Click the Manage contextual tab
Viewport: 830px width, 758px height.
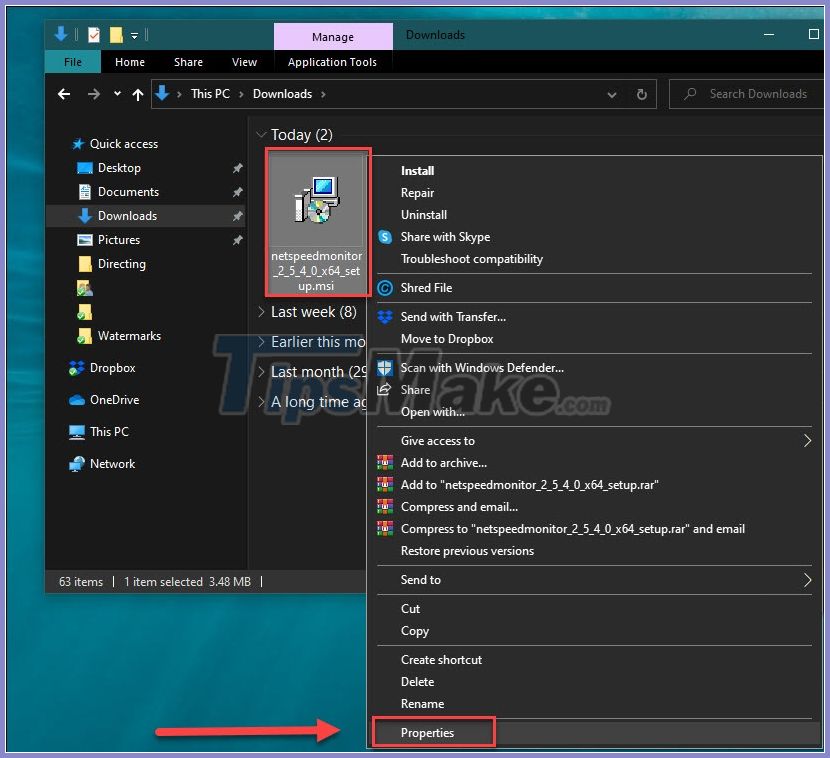(333, 37)
